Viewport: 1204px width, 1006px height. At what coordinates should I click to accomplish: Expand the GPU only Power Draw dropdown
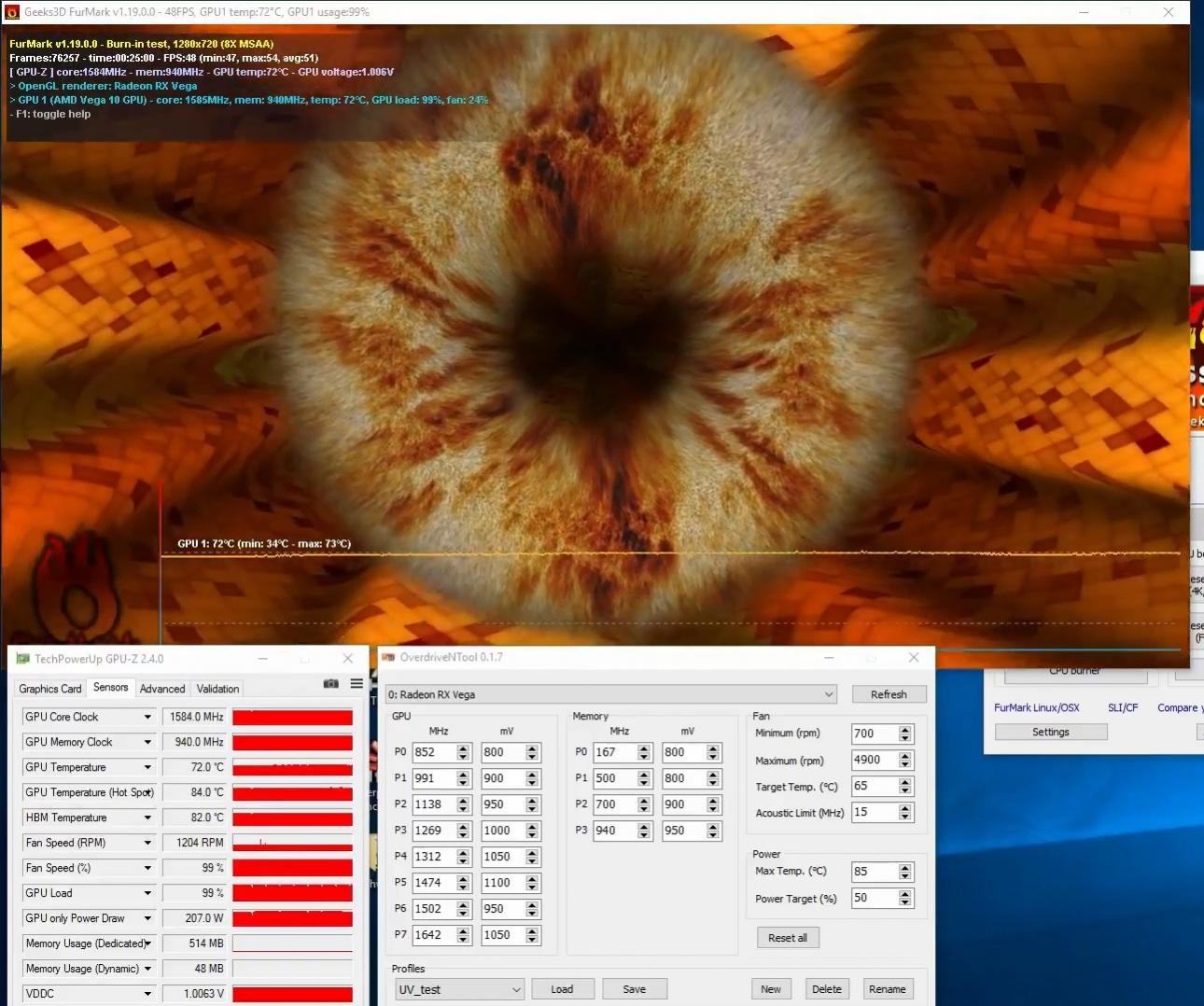pyautogui.click(x=147, y=918)
